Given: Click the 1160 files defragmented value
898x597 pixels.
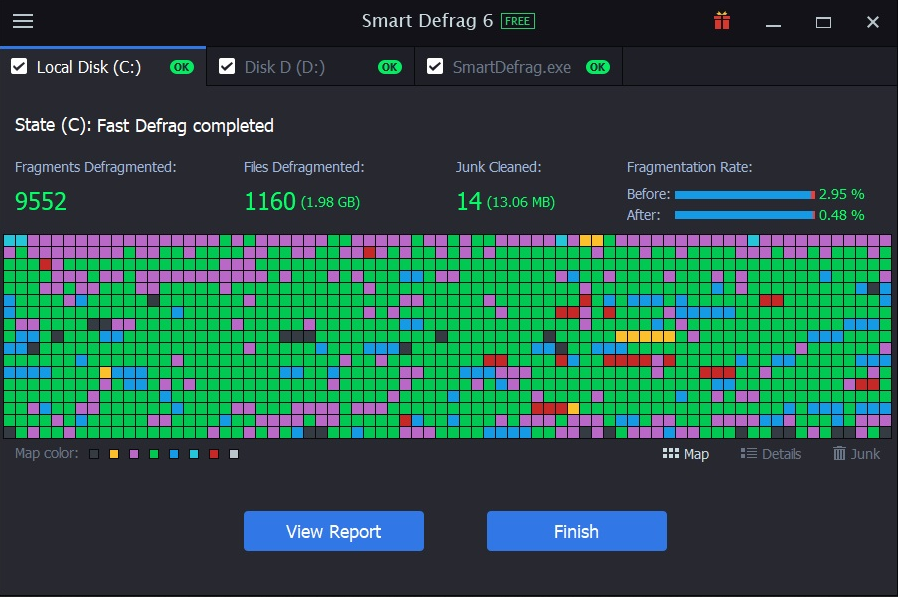Looking at the screenshot, I should click(270, 201).
